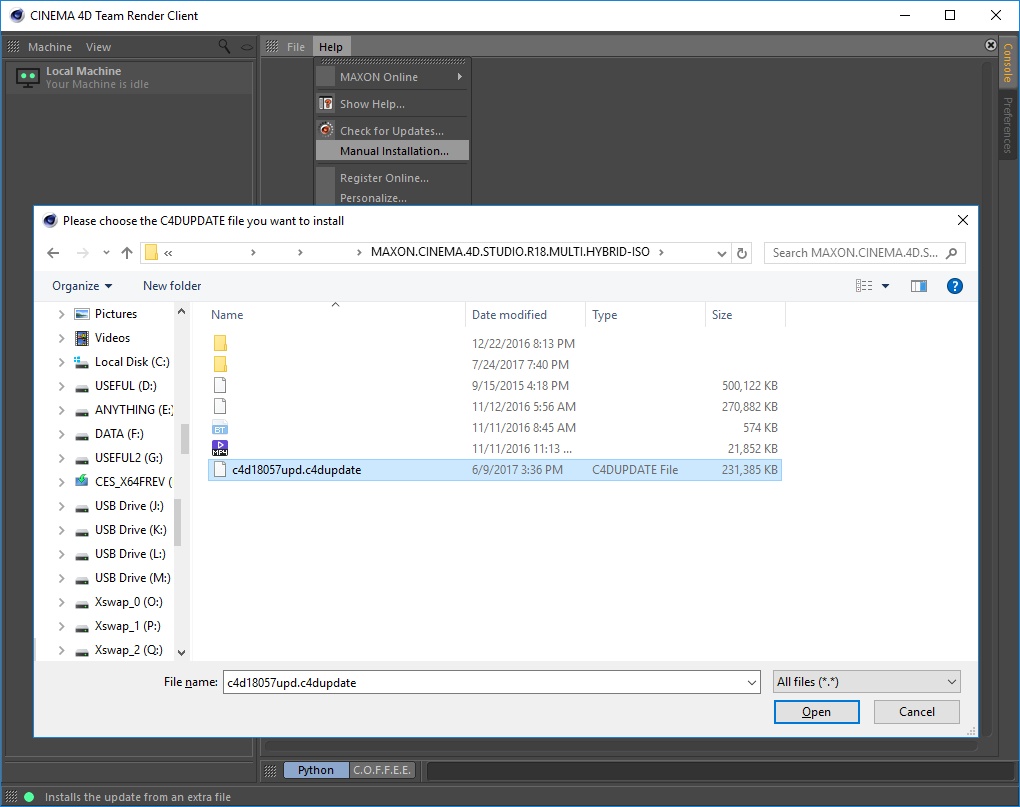Open the File menu
The height and width of the screenshot is (807, 1020).
296,47
